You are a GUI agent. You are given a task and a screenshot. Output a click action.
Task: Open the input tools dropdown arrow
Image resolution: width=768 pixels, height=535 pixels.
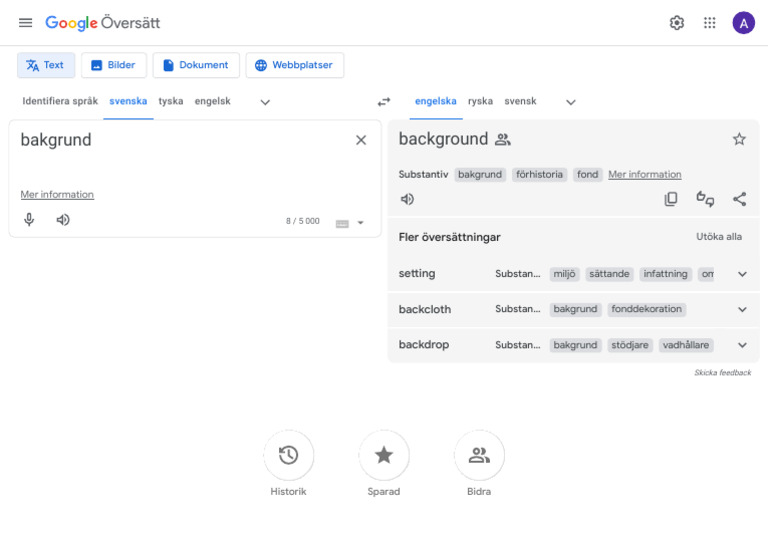(x=360, y=223)
